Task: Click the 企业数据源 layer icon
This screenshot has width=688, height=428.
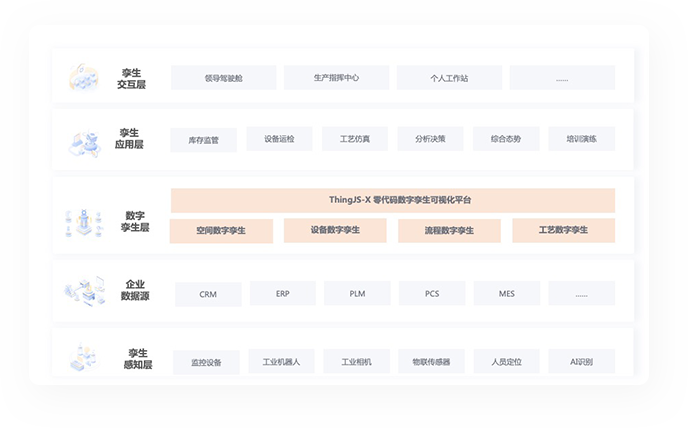Action: click(84, 292)
